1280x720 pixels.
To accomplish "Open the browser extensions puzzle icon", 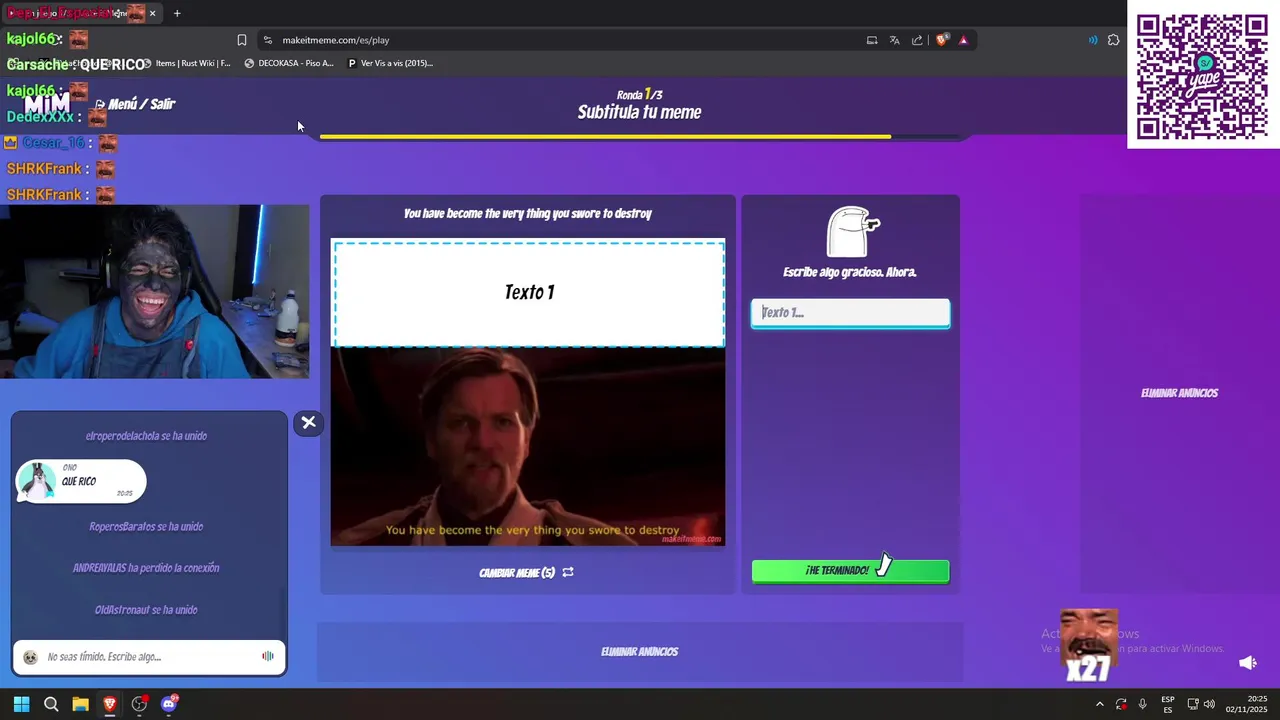I will click(1113, 40).
